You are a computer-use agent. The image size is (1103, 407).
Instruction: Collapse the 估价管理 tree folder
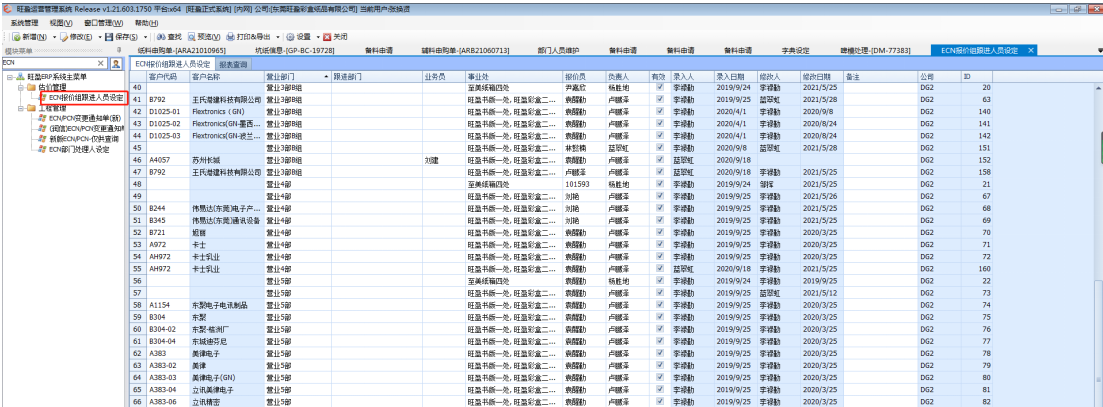20,87
